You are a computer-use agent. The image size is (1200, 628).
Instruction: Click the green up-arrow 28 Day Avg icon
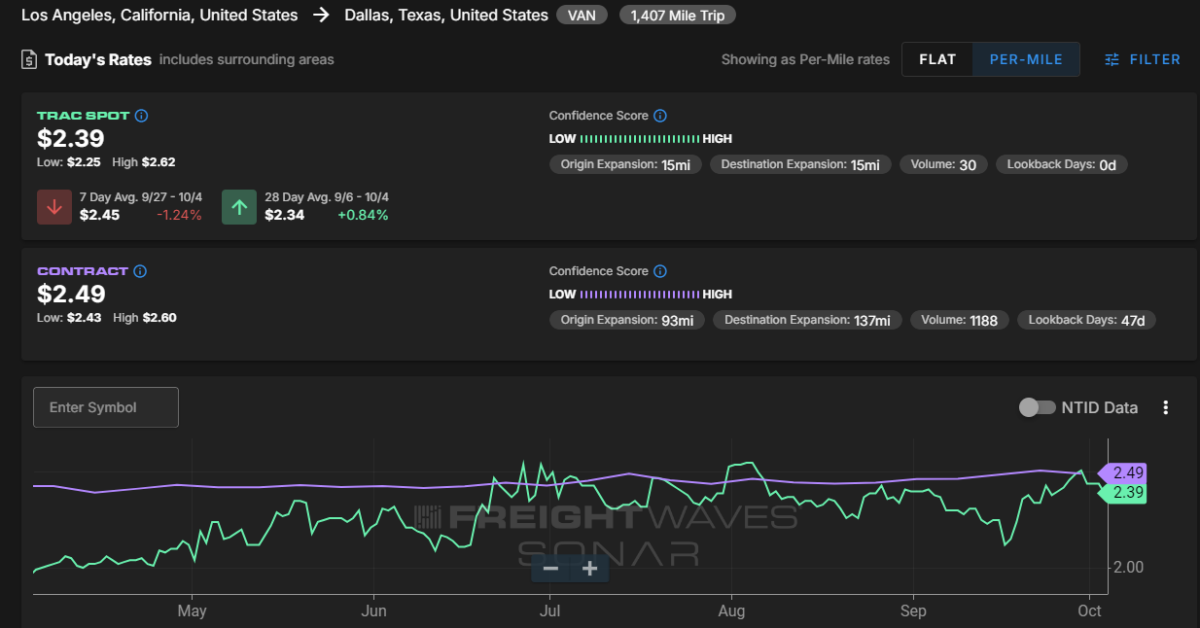click(239, 207)
